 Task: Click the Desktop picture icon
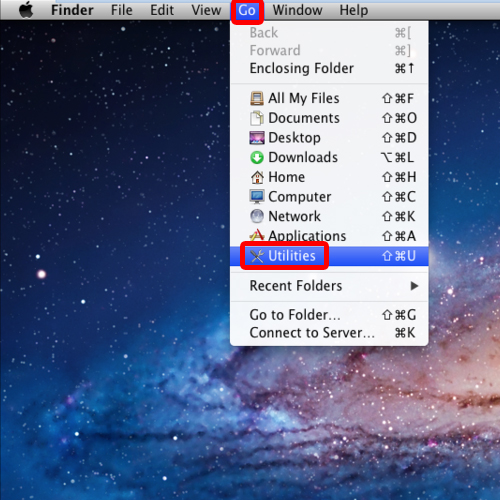257,138
